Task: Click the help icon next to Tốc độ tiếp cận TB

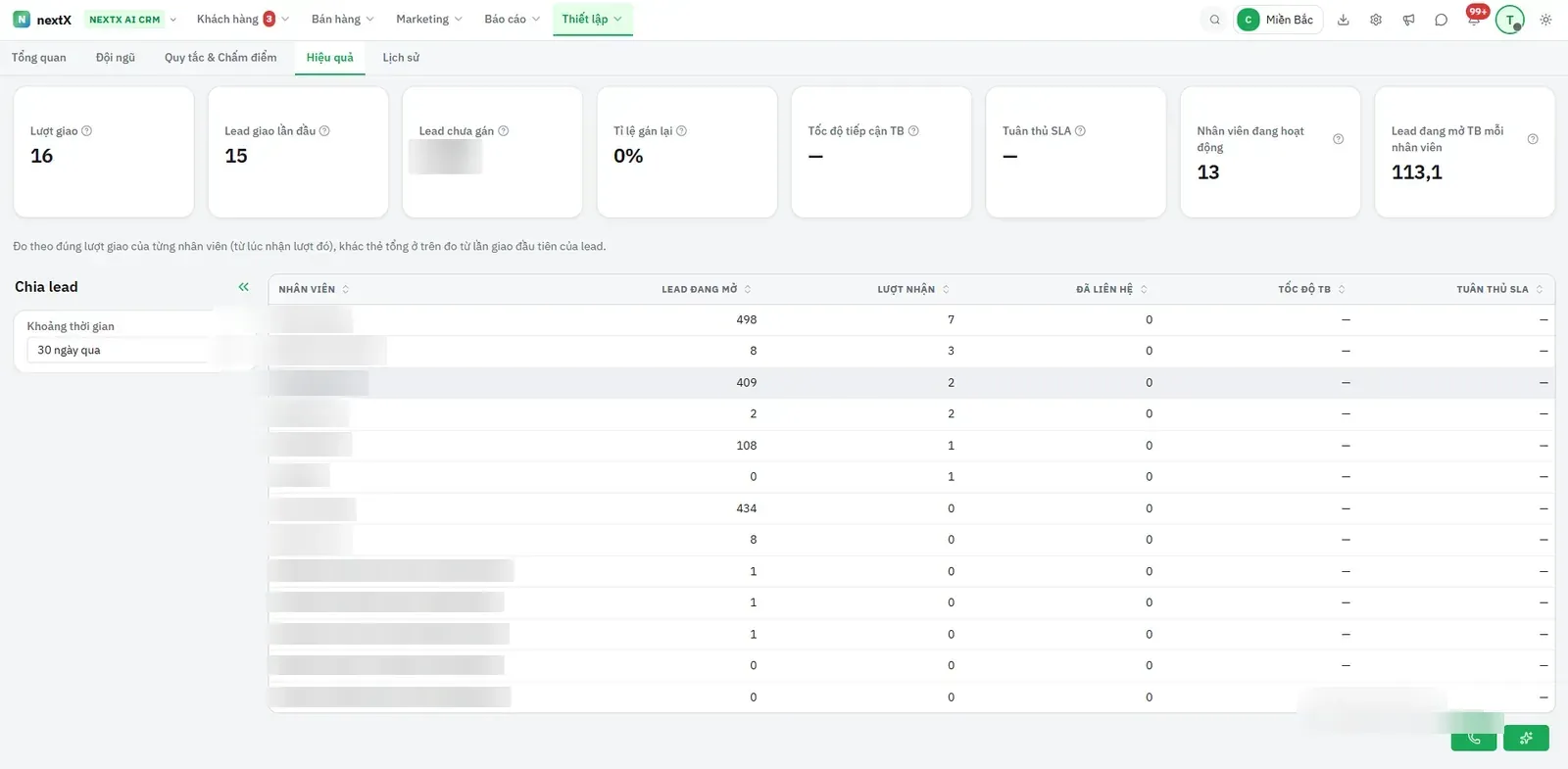Action: pyautogui.click(x=913, y=131)
